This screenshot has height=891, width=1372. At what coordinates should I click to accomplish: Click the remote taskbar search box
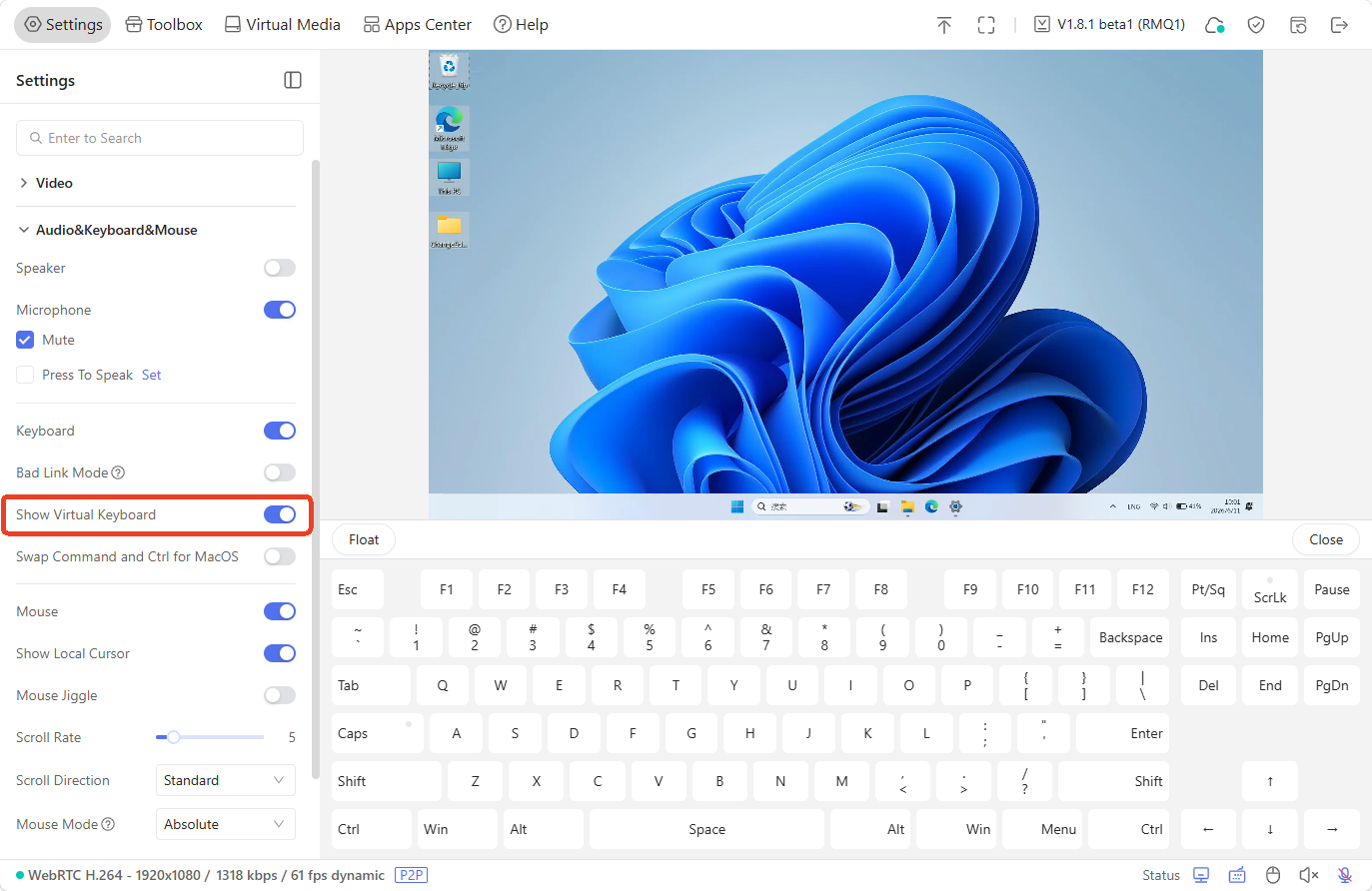pyautogui.click(x=808, y=506)
